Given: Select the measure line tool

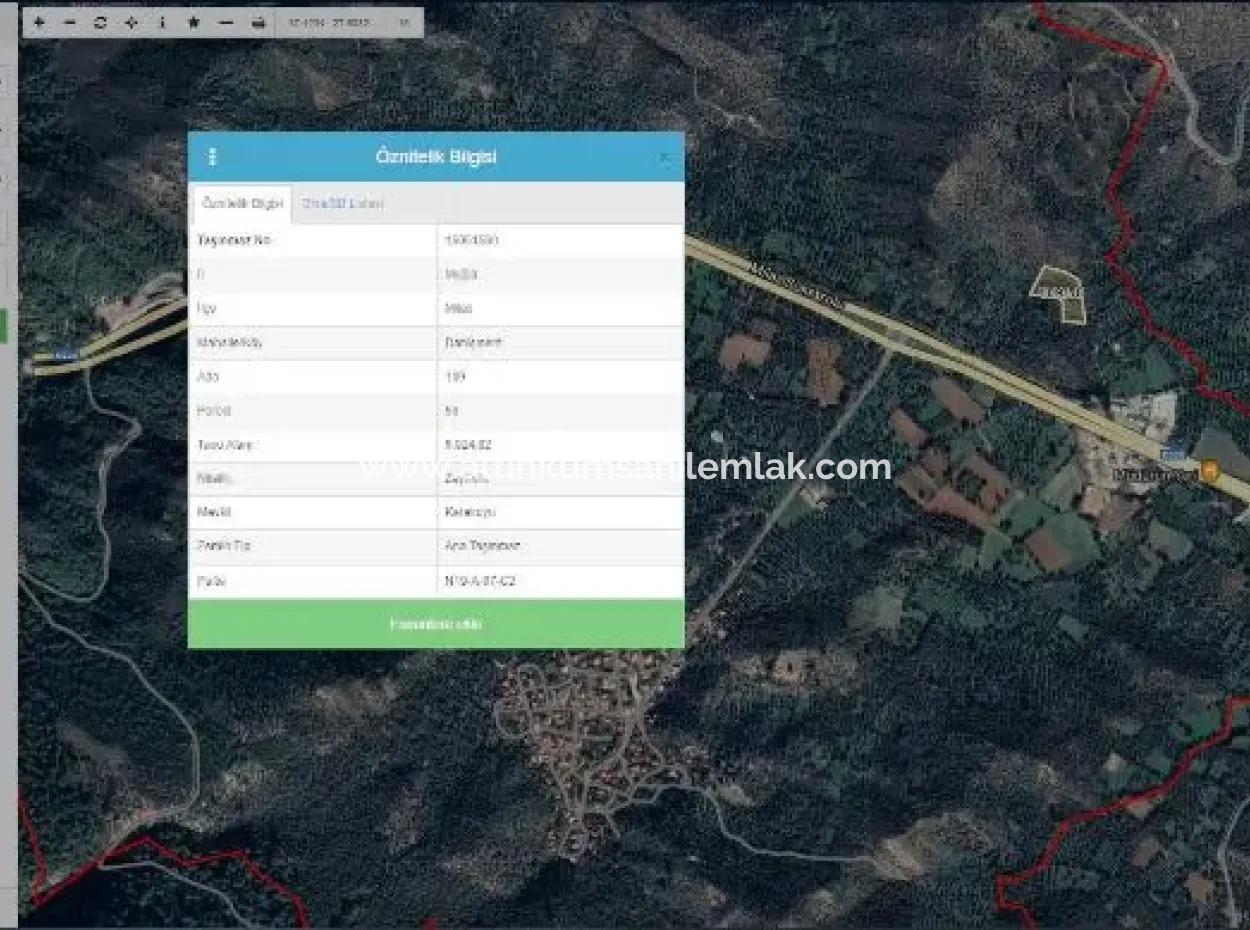Looking at the screenshot, I should [224, 22].
